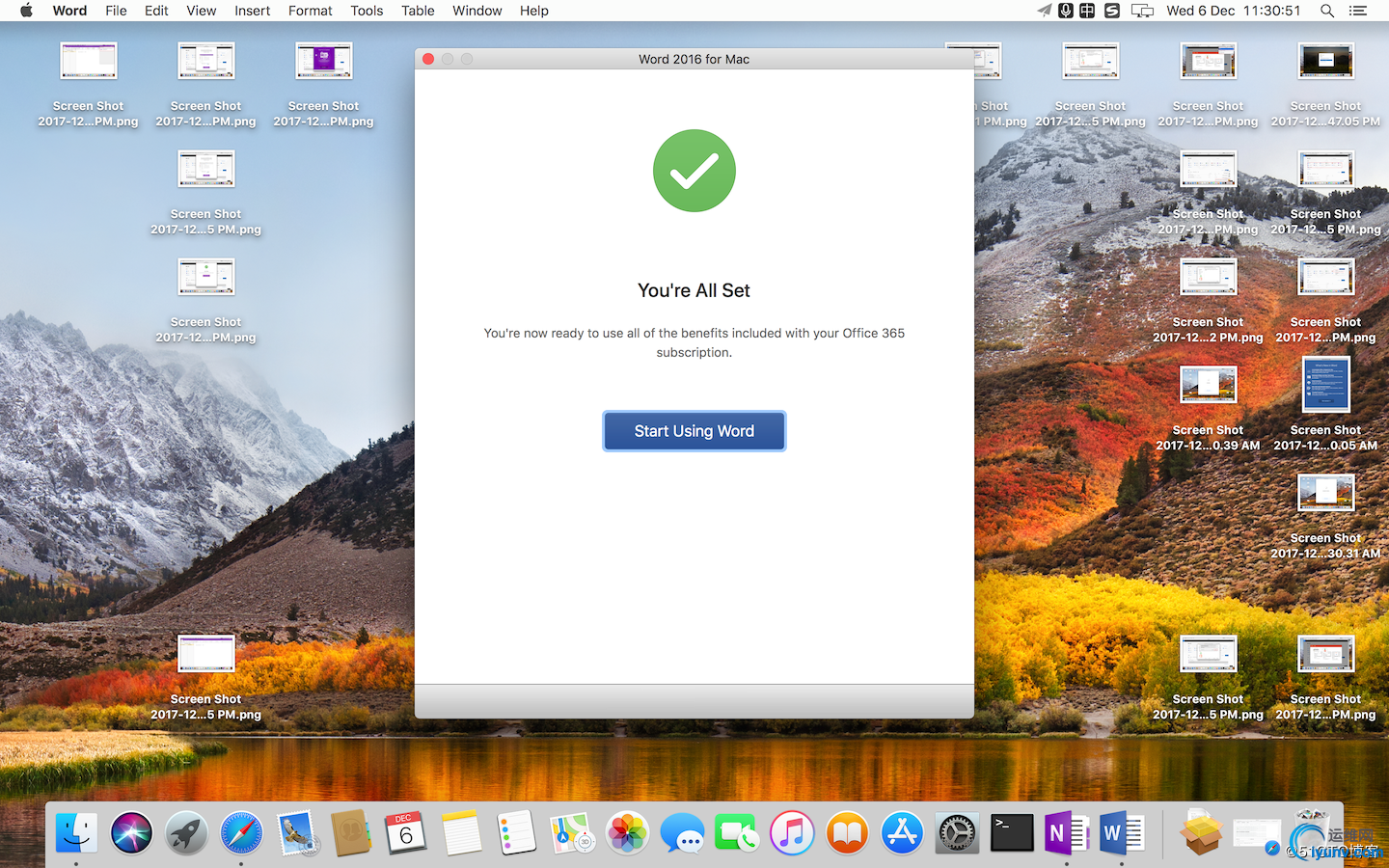Image resolution: width=1389 pixels, height=868 pixels.
Task: Select the screenshot file ending 0.05 AM
Action: (1325, 405)
